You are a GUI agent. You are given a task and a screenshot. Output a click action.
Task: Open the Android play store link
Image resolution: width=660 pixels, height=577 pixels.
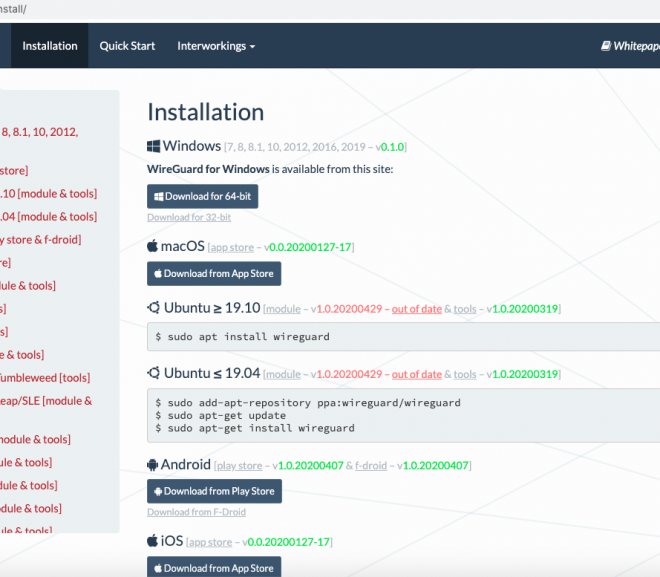click(x=239, y=466)
